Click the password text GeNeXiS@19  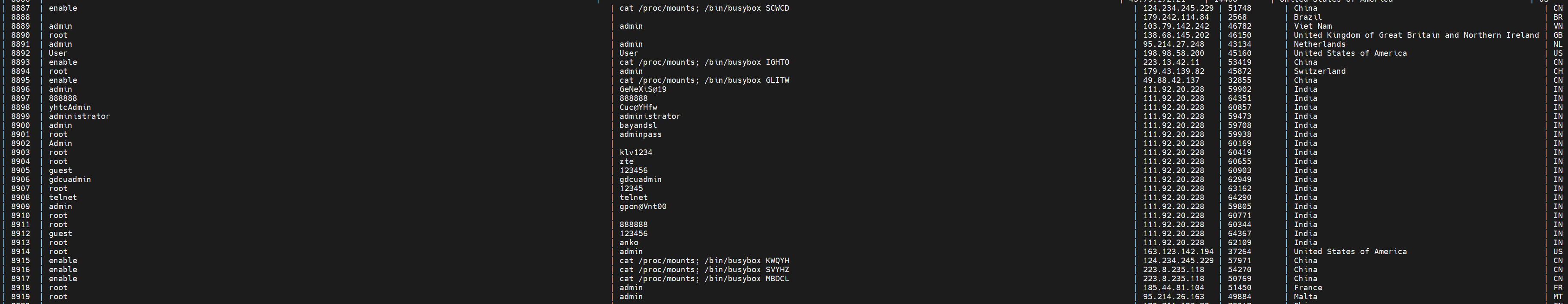(x=643, y=90)
